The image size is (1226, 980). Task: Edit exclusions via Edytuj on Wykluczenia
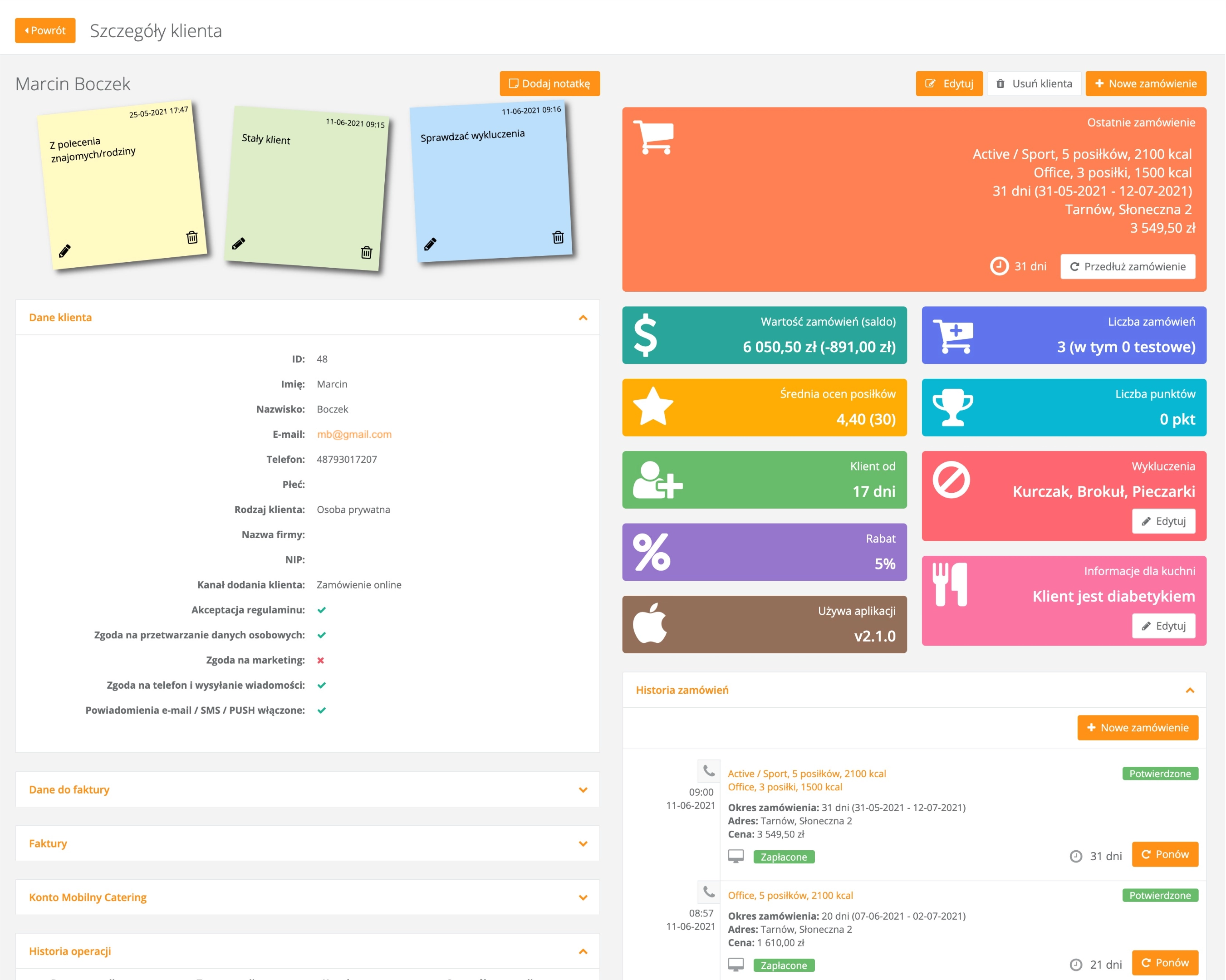click(1163, 521)
